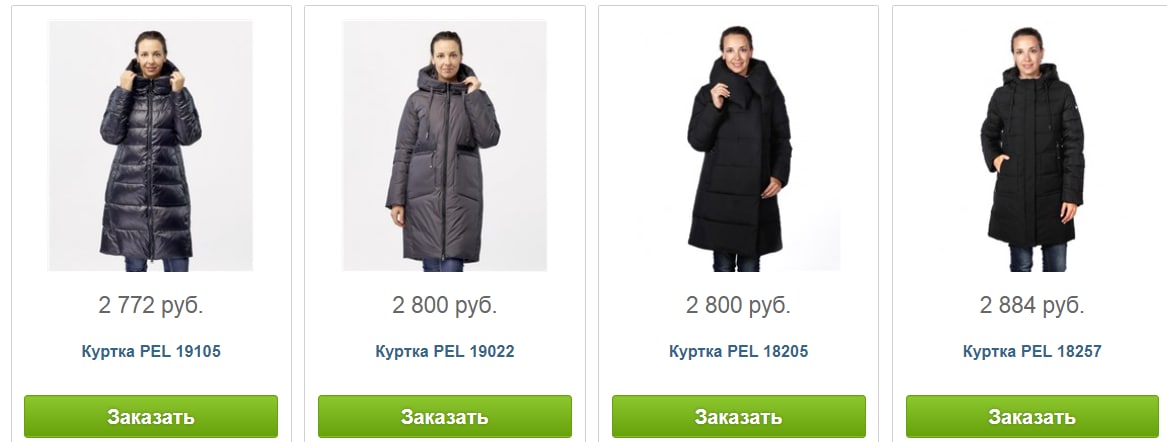1167x442 pixels.
Task: Follow the Куртка PEL 19105 title link
Action: click(x=151, y=351)
